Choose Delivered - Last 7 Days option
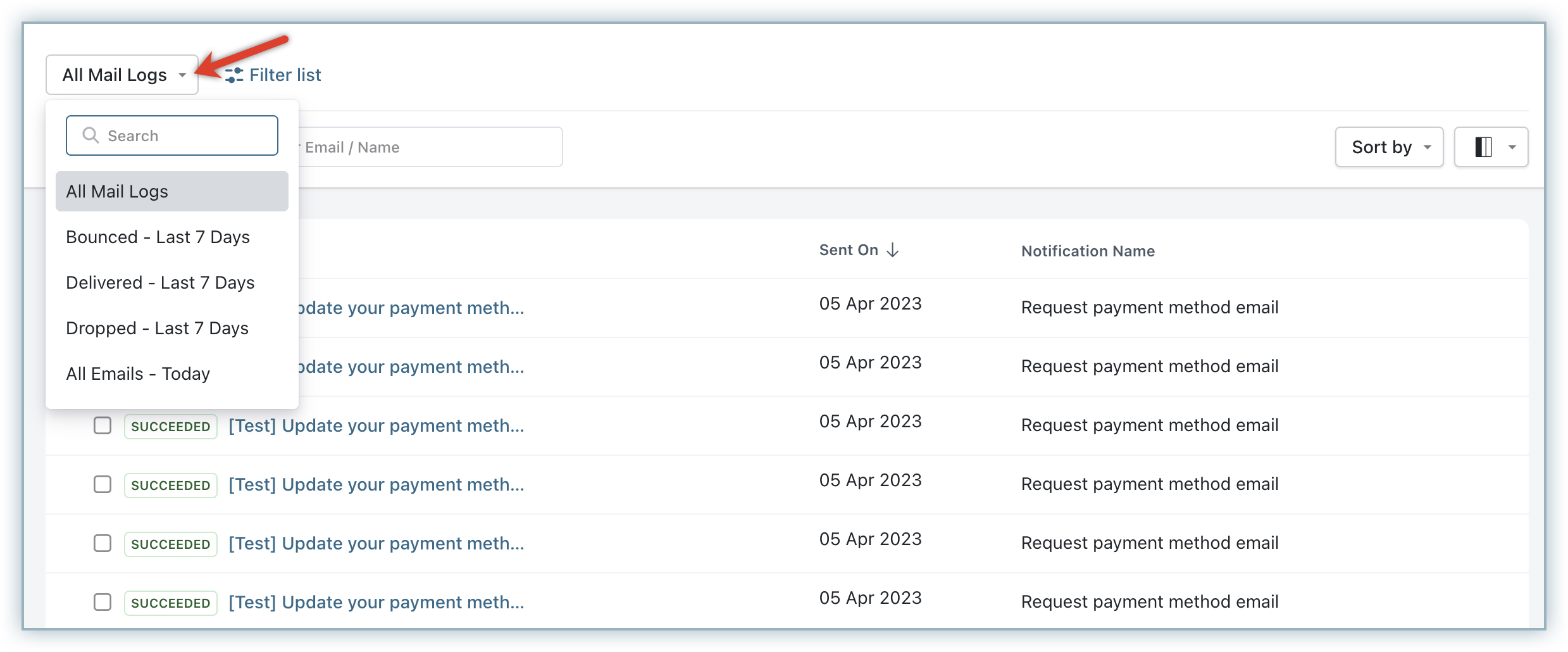This screenshot has width=1568, height=652. 160,282
